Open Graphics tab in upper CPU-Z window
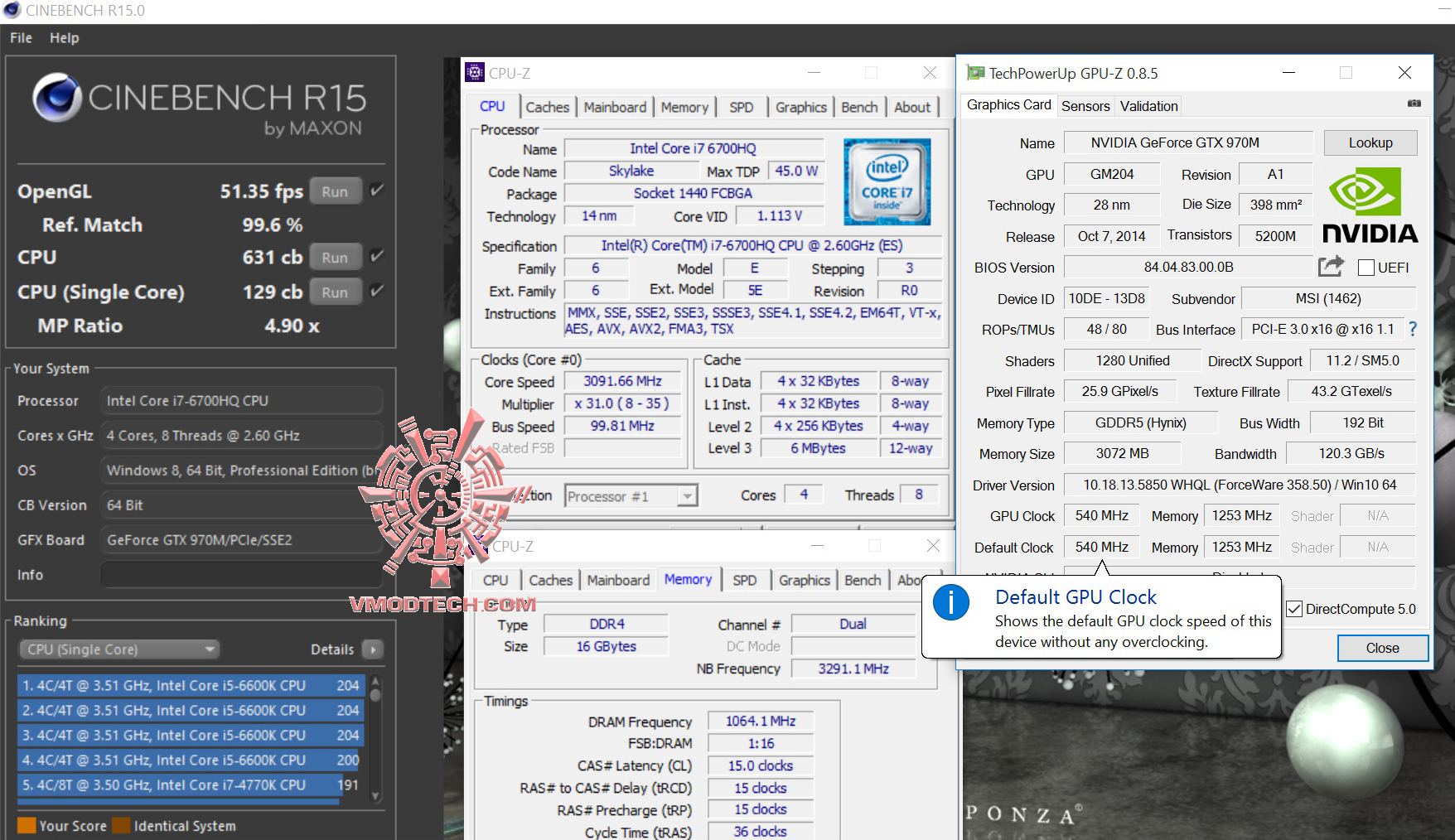Image resolution: width=1455 pixels, height=840 pixels. (x=801, y=107)
